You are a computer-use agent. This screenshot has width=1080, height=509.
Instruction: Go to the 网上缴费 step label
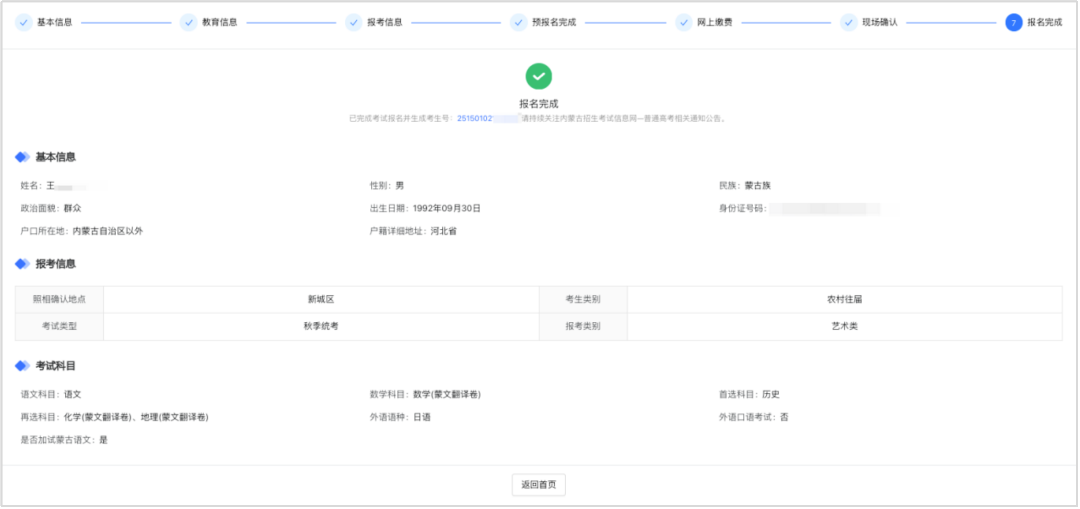tap(714, 22)
